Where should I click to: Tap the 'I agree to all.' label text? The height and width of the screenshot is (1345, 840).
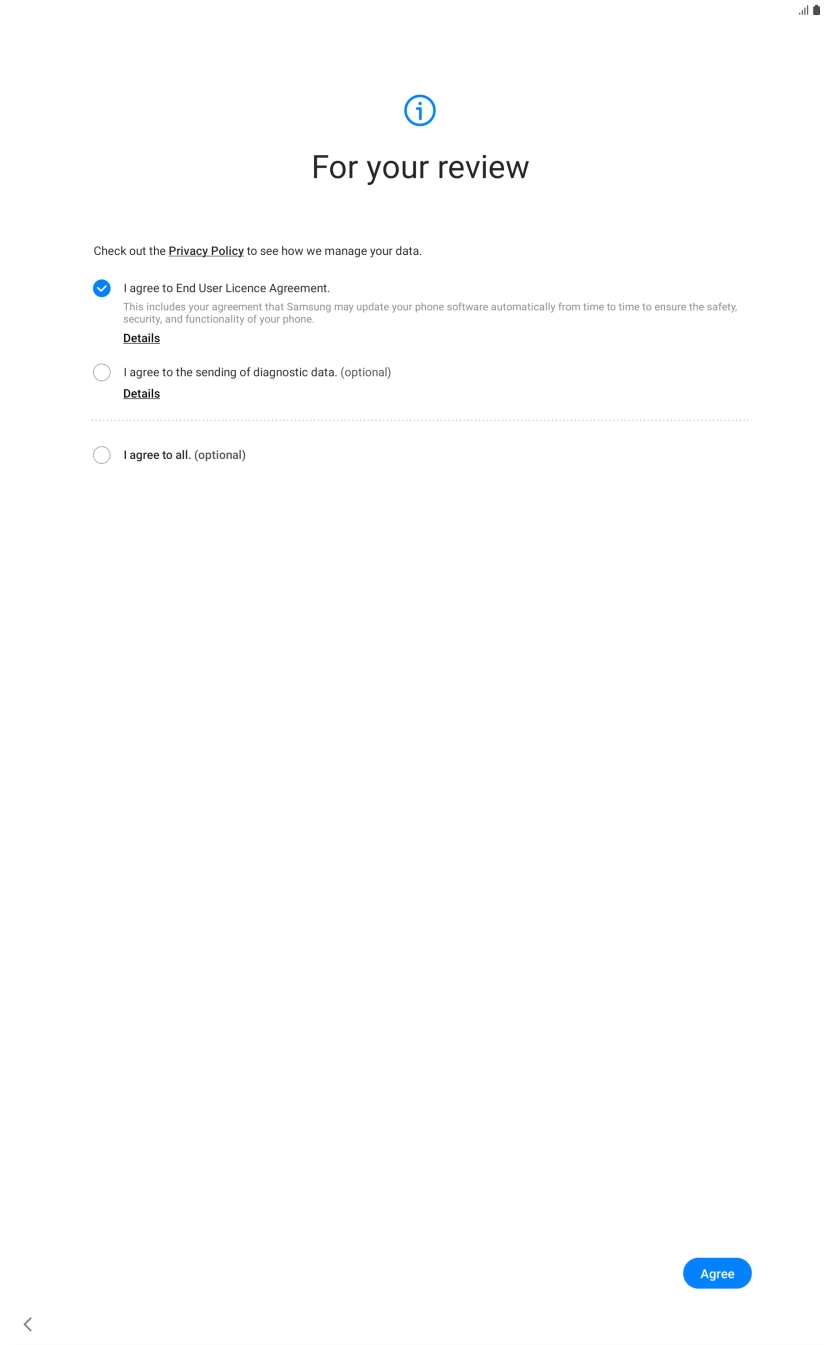[157, 455]
